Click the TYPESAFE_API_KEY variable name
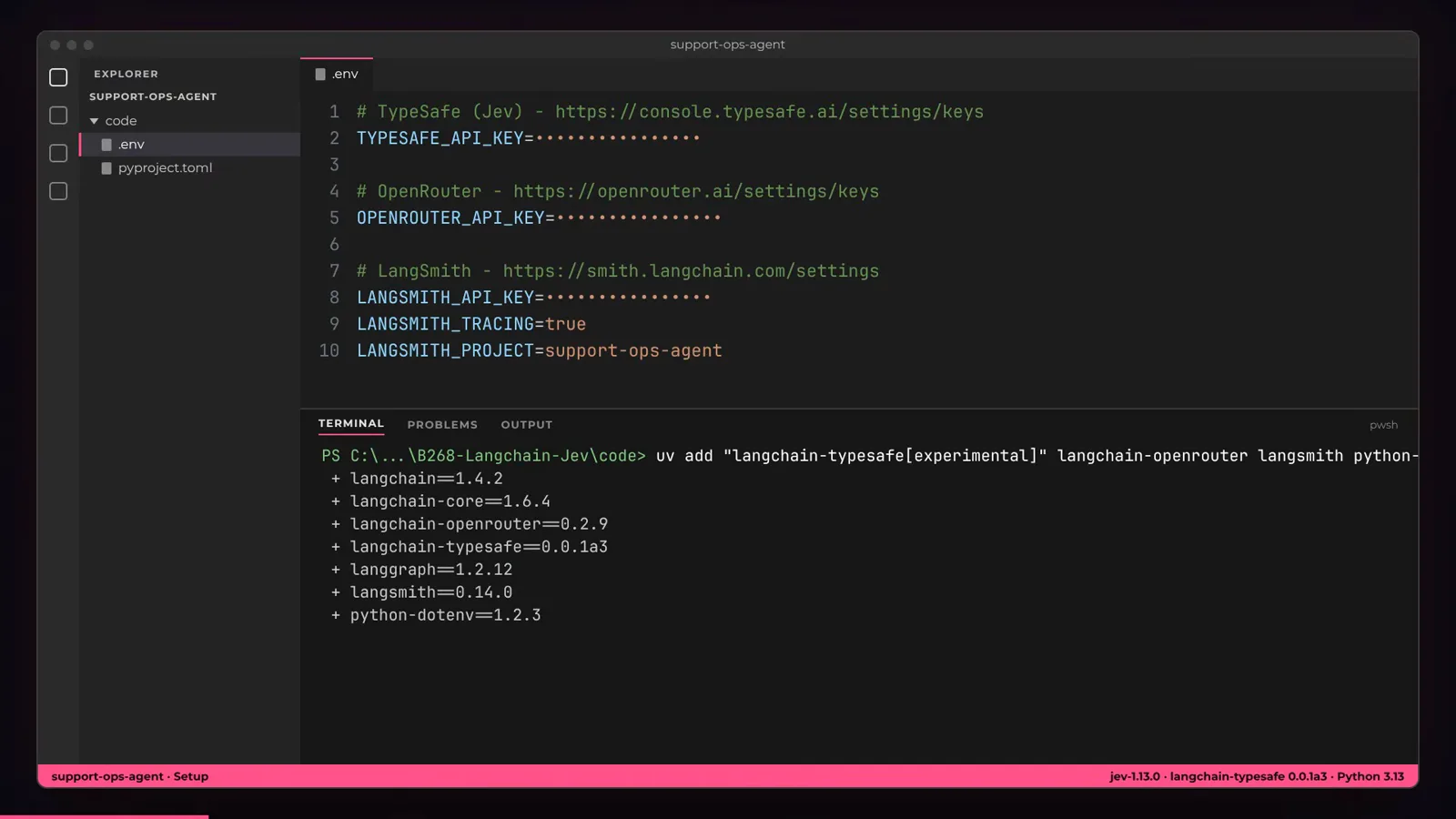 click(440, 138)
